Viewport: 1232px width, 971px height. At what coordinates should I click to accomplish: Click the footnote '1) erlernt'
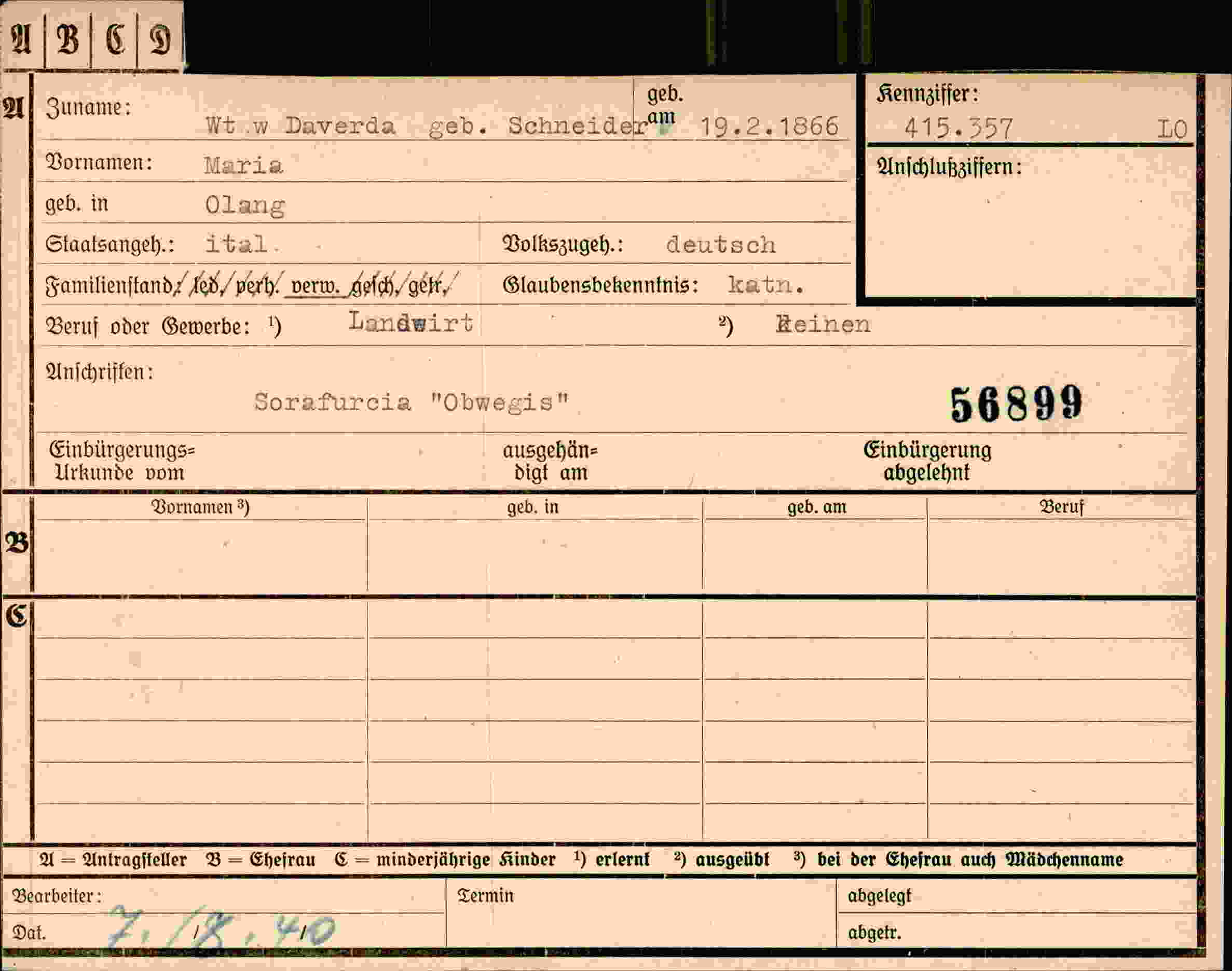point(611,859)
